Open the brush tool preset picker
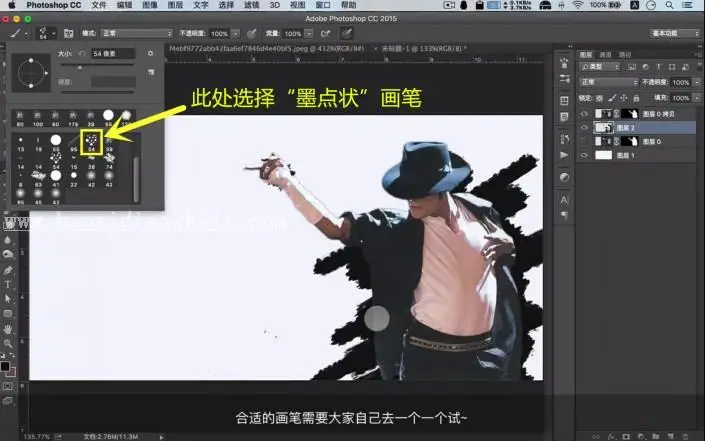 (x=18, y=33)
